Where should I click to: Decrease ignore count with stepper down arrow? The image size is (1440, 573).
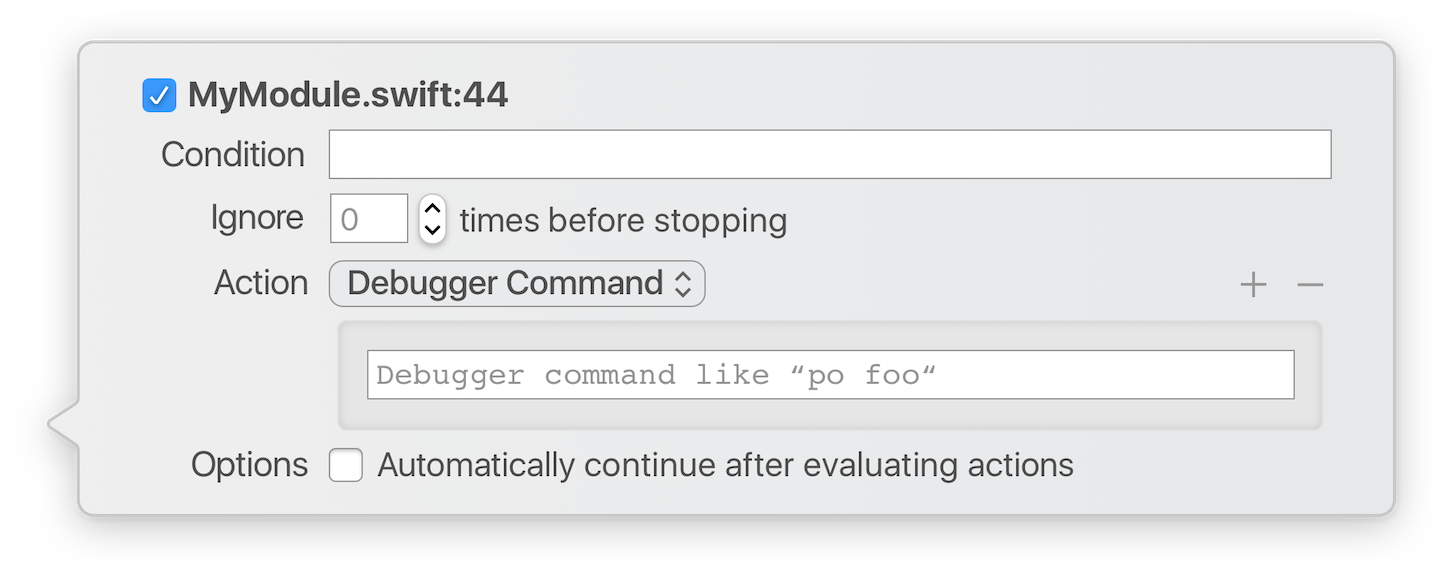(432, 229)
